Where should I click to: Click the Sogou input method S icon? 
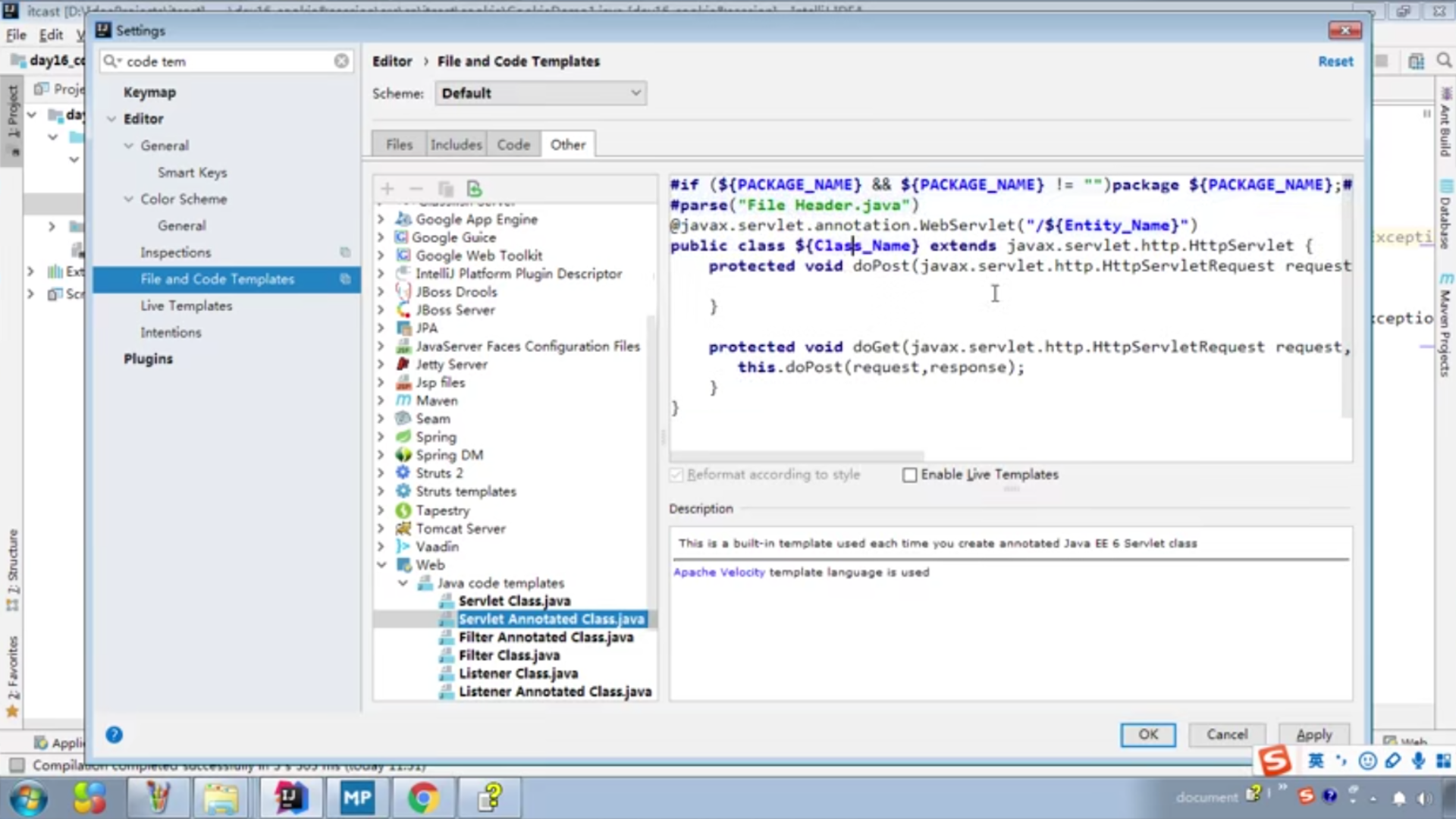(1274, 760)
